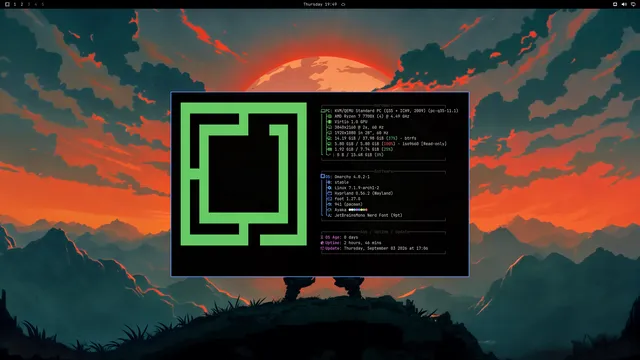Viewport: 640px width, 360px height.
Task: Click the text 'foot 1.27.0'
Action: click(x=347, y=199)
